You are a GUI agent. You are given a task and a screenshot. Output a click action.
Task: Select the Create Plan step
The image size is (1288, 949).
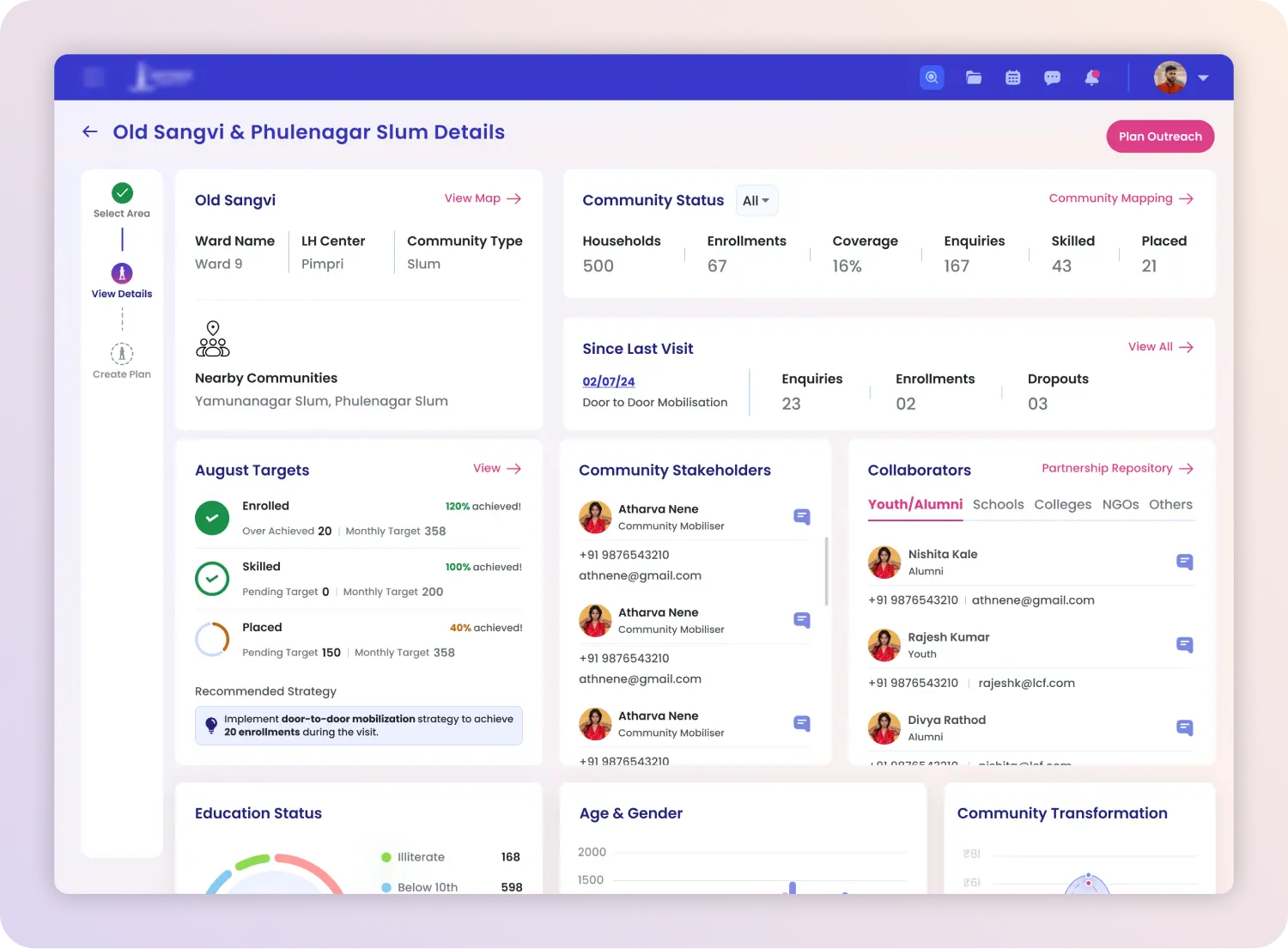click(122, 354)
